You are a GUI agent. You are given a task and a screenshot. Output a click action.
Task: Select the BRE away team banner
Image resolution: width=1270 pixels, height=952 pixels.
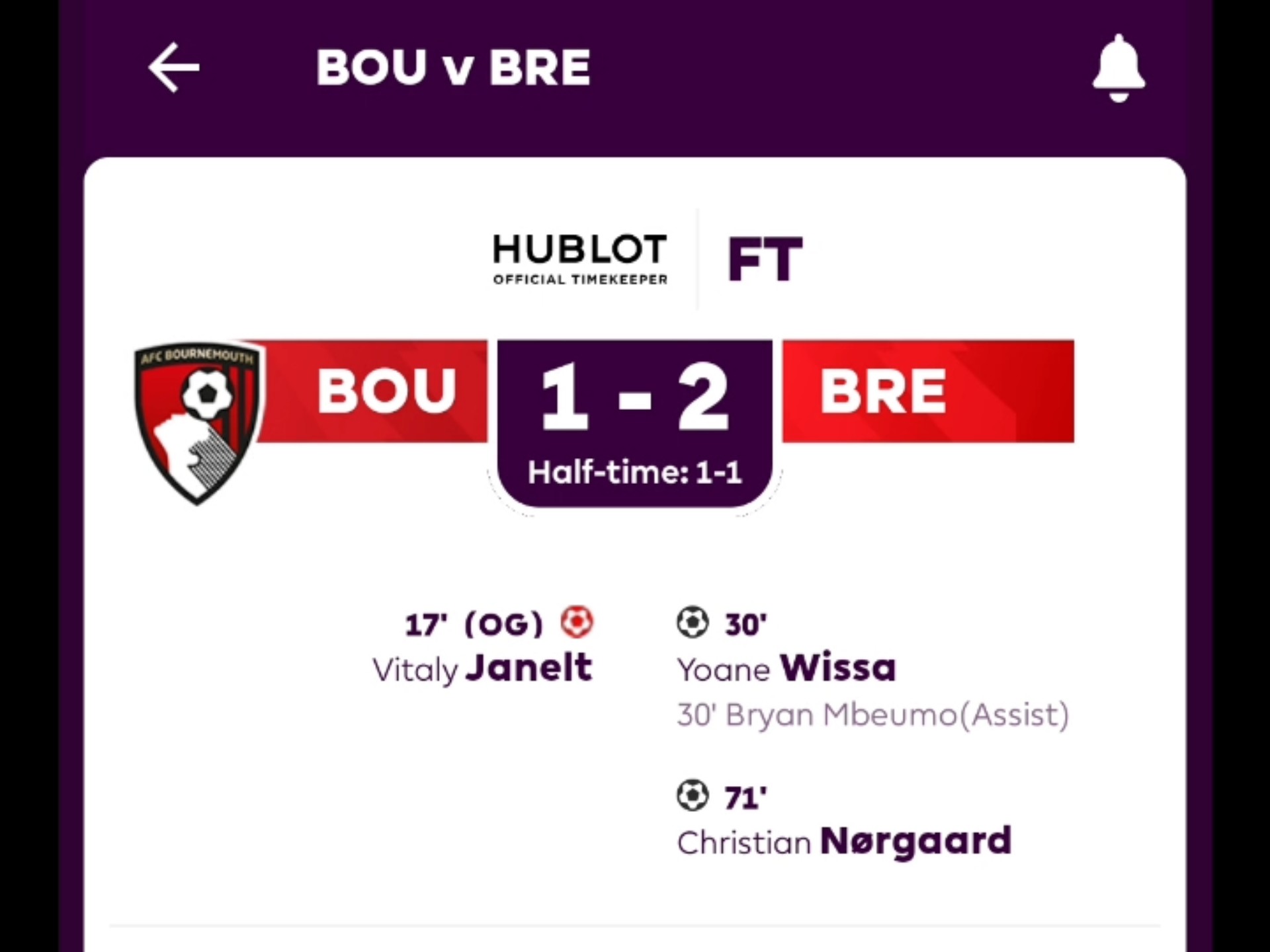(x=927, y=391)
